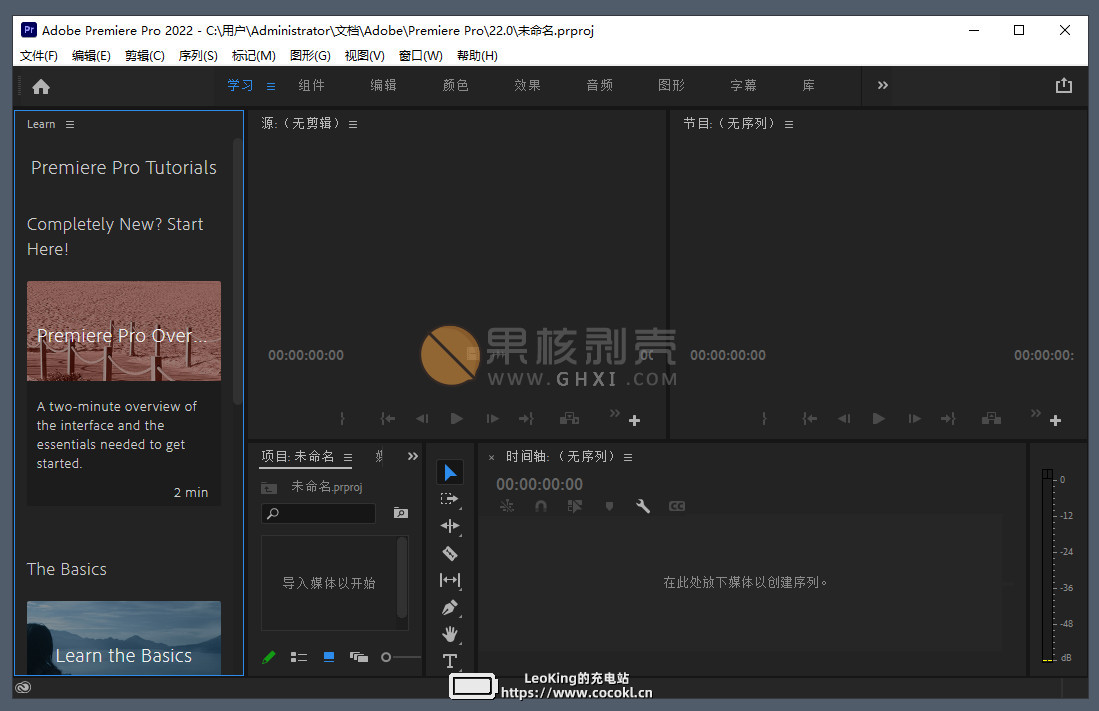The height and width of the screenshot is (711, 1099).
Task: Click Source monitor Play button
Action: pyautogui.click(x=457, y=419)
